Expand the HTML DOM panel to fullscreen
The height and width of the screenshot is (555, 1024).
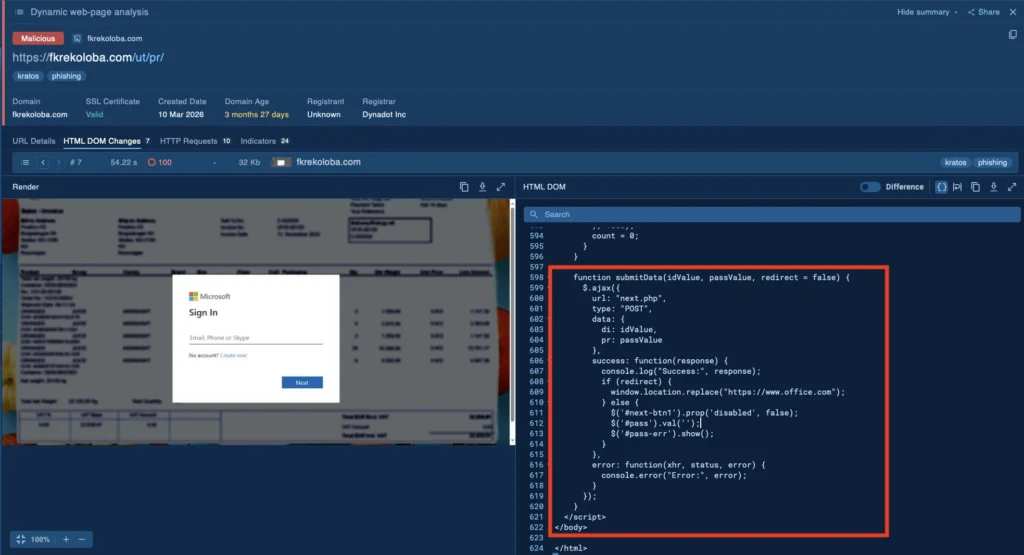(1012, 187)
